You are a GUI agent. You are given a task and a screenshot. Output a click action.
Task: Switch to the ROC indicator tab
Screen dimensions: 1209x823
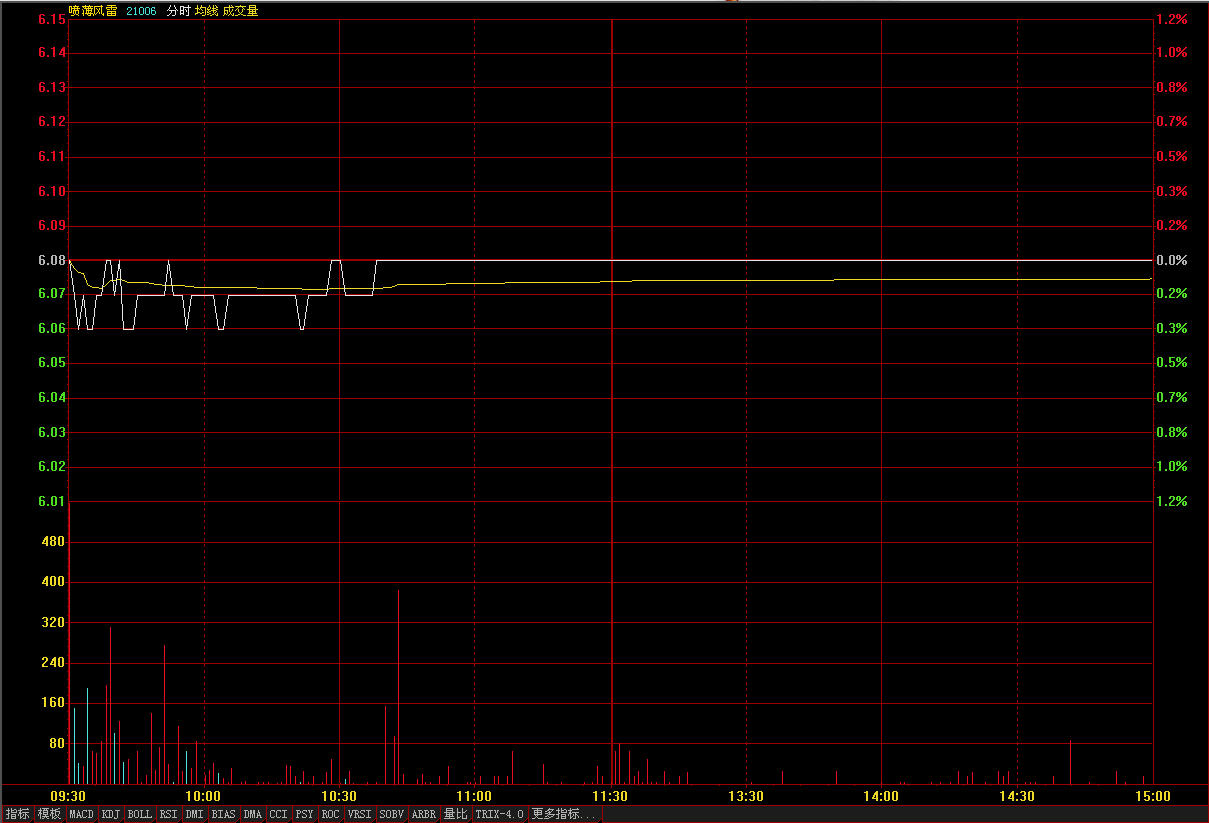click(x=330, y=814)
